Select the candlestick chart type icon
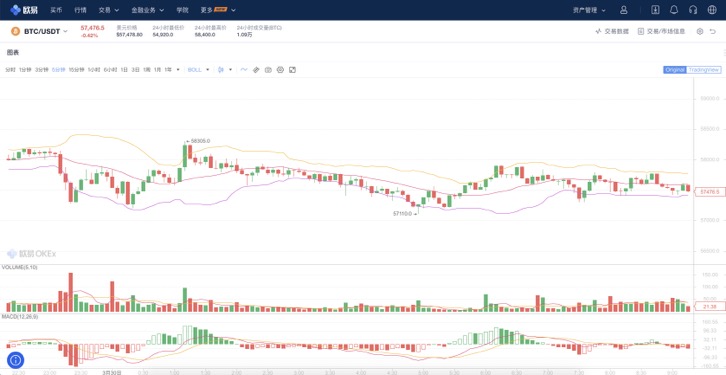 click(x=221, y=70)
